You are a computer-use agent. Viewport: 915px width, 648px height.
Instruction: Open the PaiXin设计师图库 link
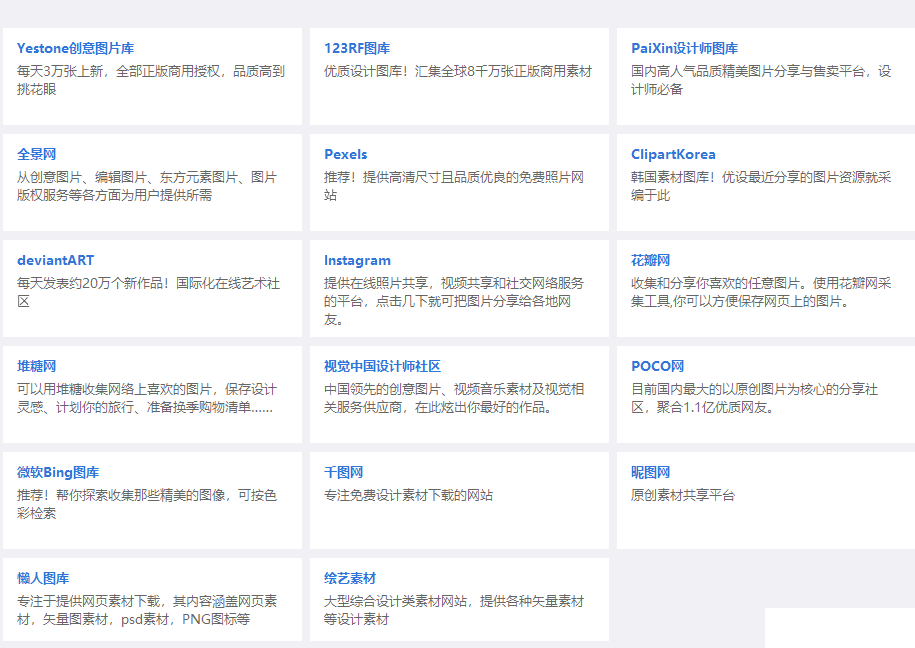684,48
